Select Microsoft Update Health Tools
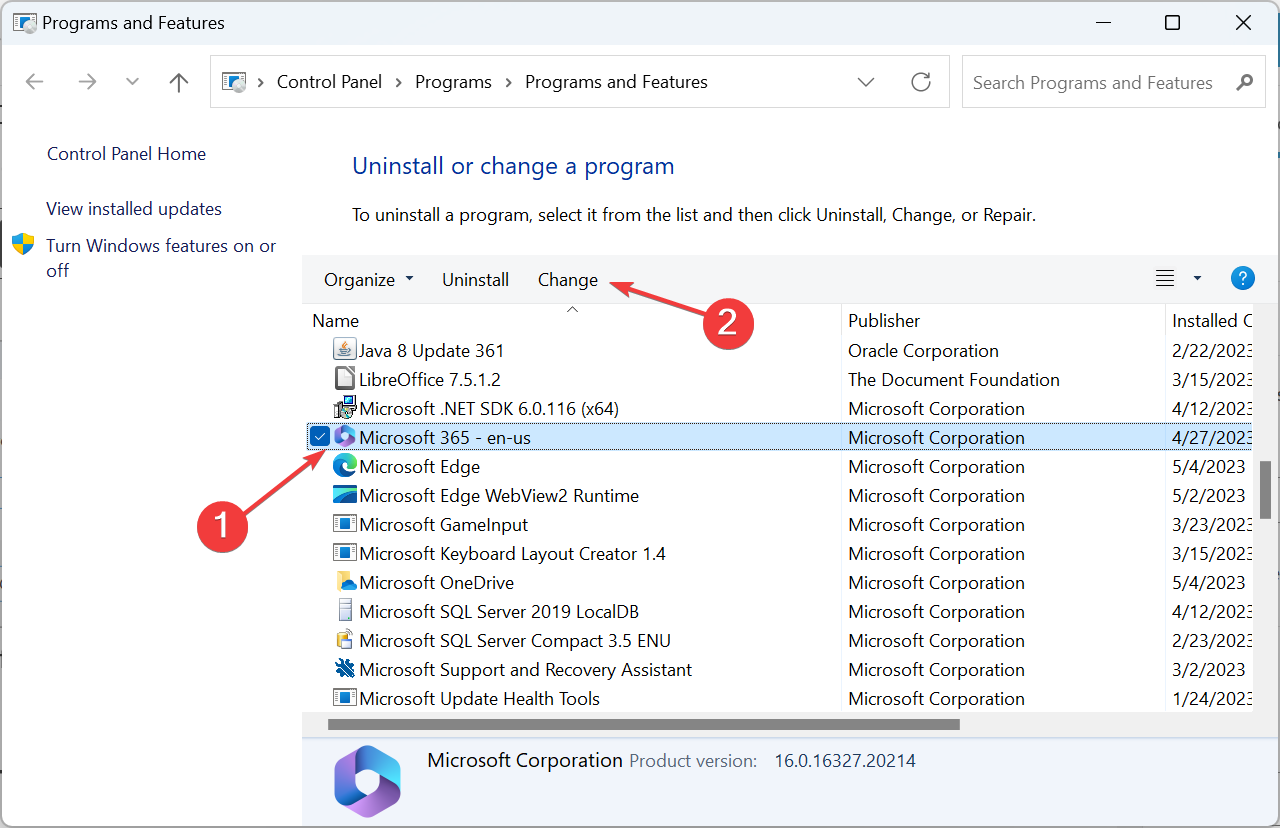Viewport: 1280px width, 828px height. (x=480, y=699)
